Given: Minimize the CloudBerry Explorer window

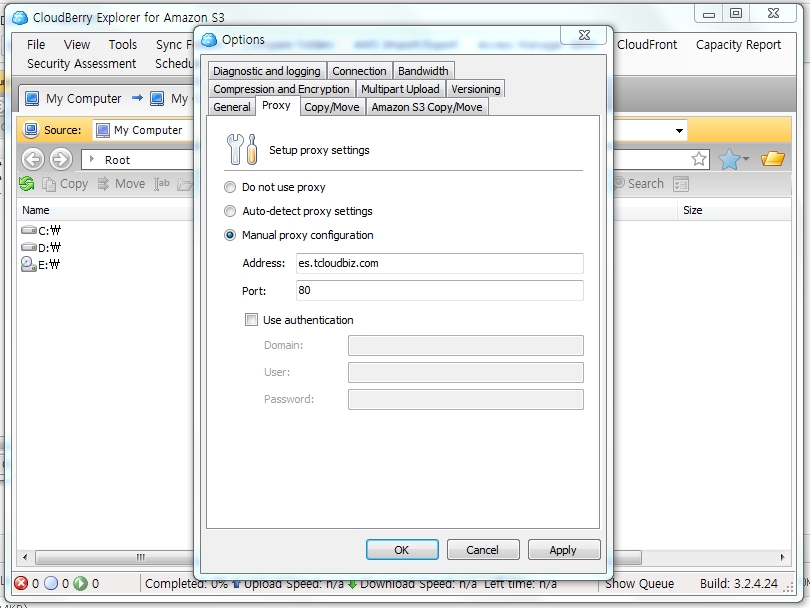Looking at the screenshot, I should click(x=708, y=14).
